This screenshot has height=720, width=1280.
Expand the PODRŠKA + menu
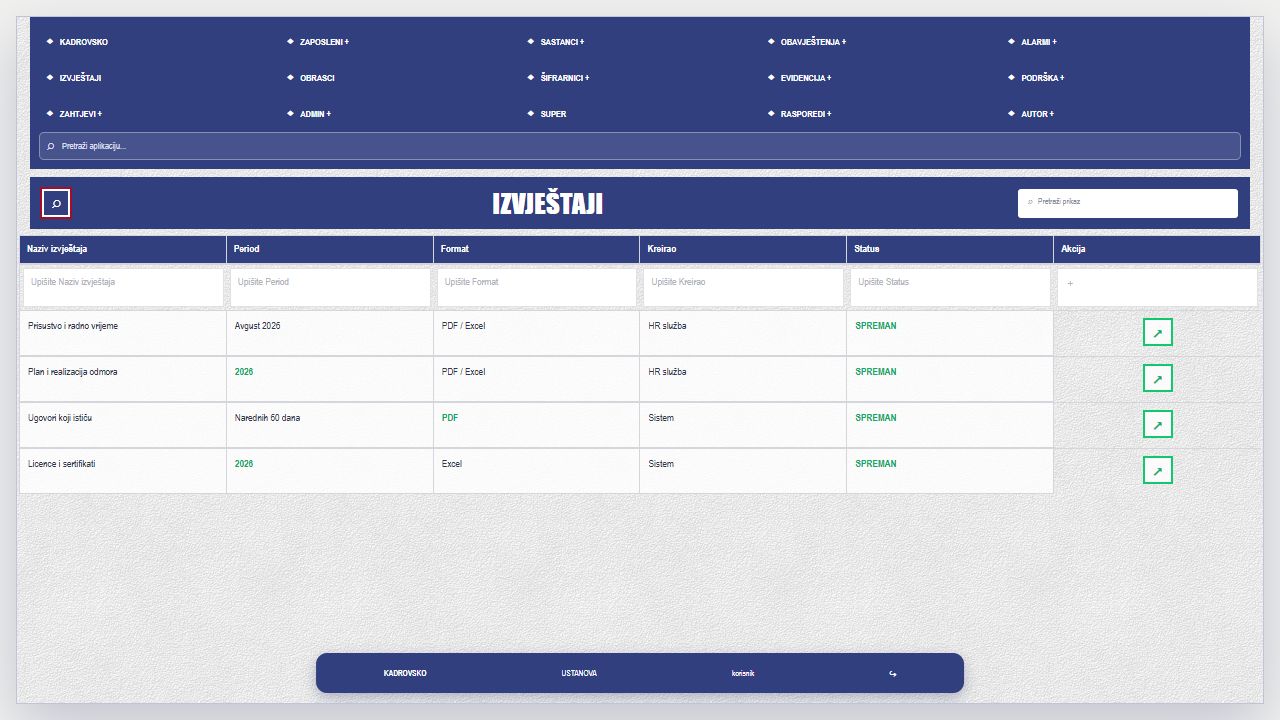click(x=1042, y=78)
